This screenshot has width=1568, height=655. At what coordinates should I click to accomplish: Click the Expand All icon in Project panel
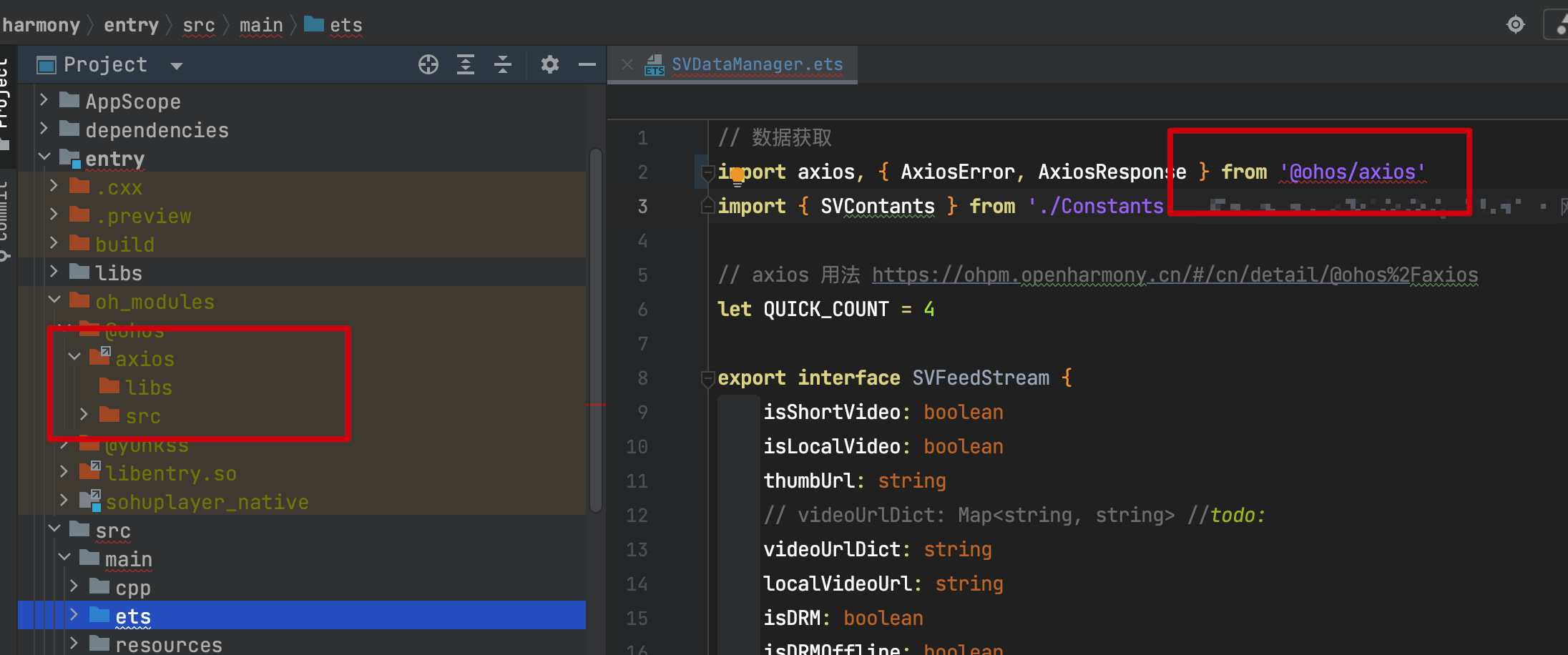[x=466, y=64]
